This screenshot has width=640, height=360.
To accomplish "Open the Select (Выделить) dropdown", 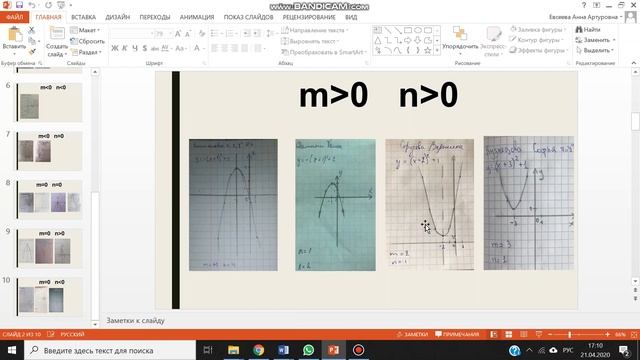I will click(x=595, y=50).
